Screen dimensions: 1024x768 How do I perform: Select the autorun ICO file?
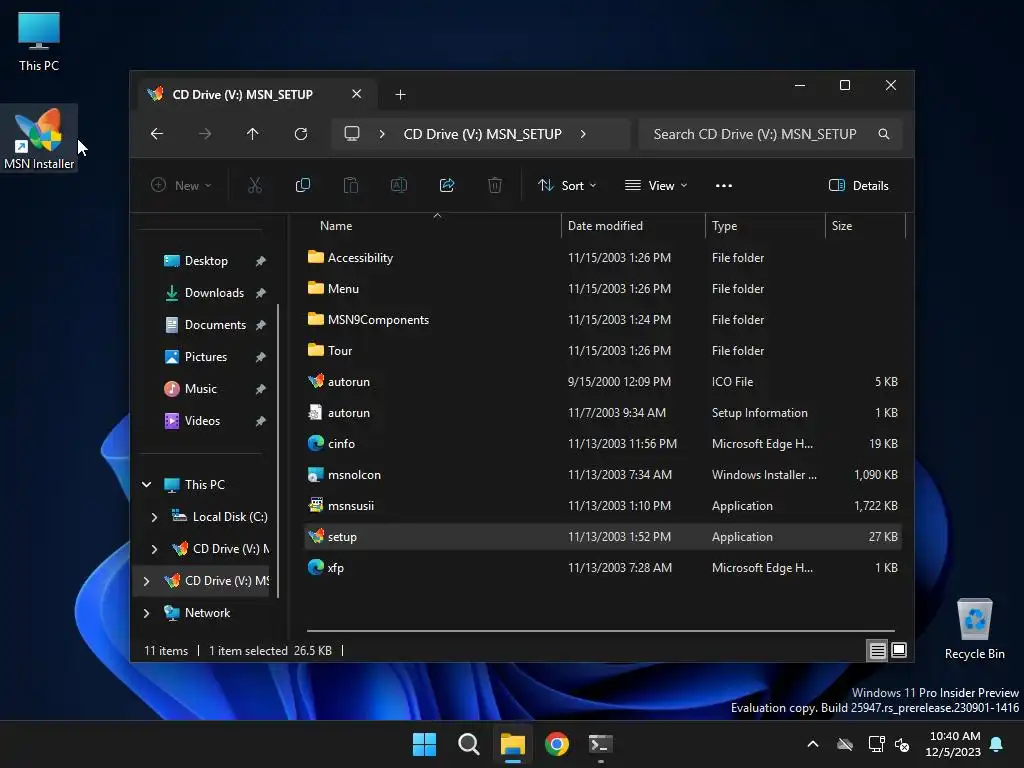point(603,382)
